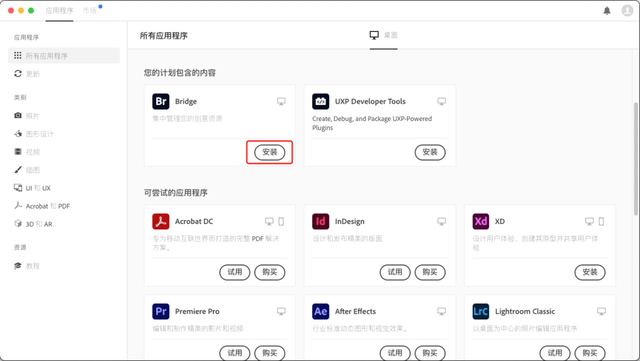
Task: Choose the Acrobat 和 PDF category
Action: click(42, 206)
